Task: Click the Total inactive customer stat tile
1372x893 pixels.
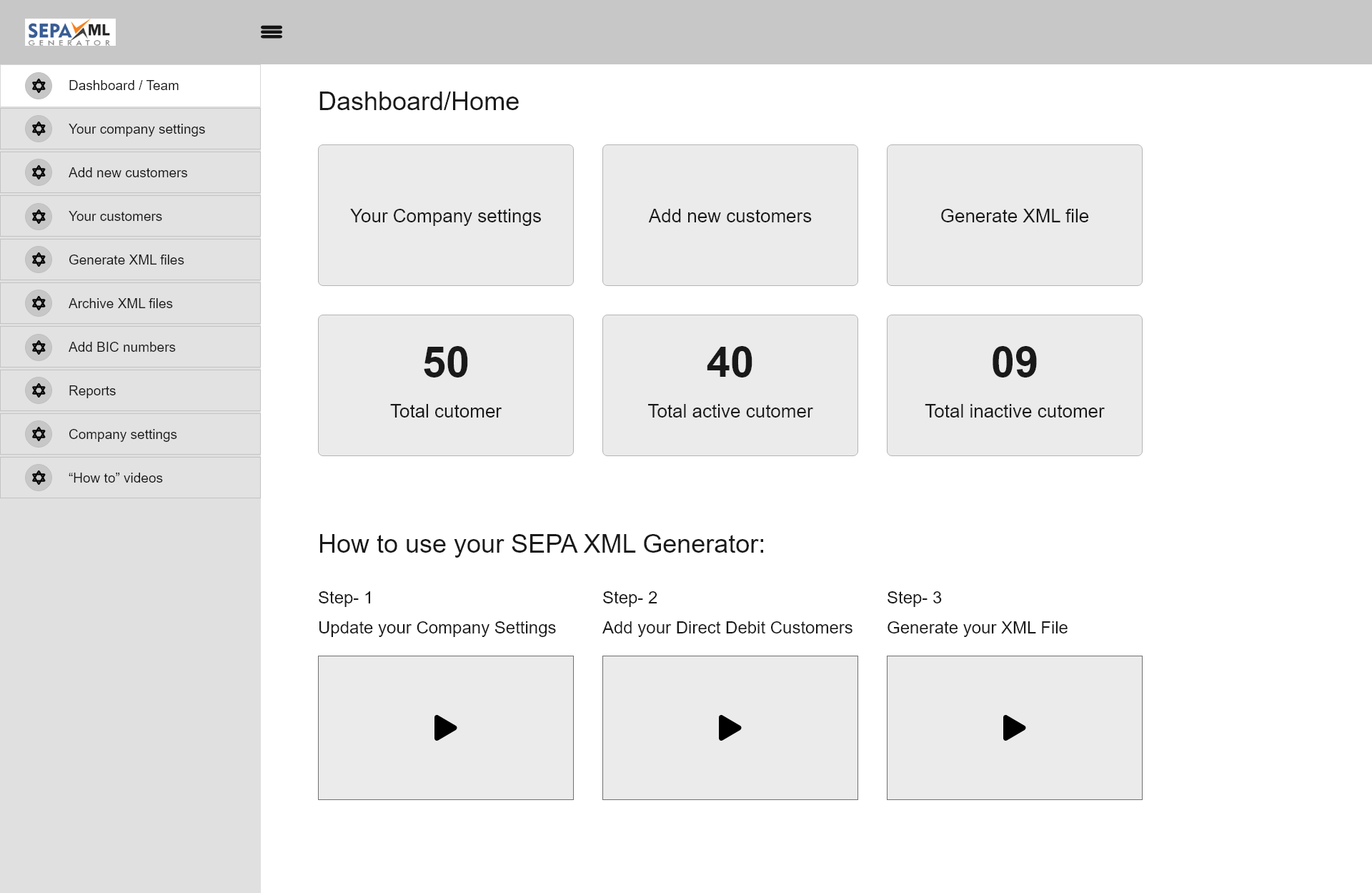Action: click(1014, 385)
